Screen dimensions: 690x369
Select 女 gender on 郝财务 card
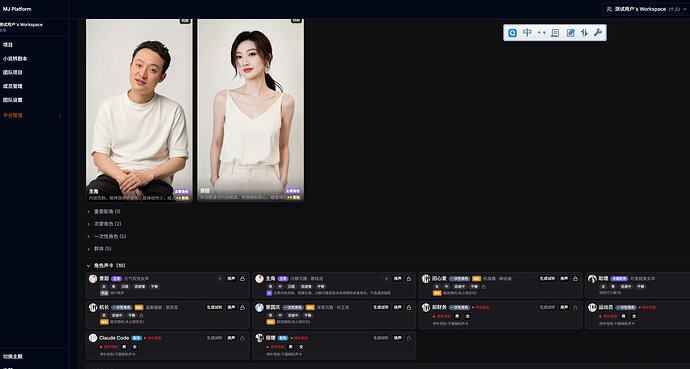click(x=468, y=316)
